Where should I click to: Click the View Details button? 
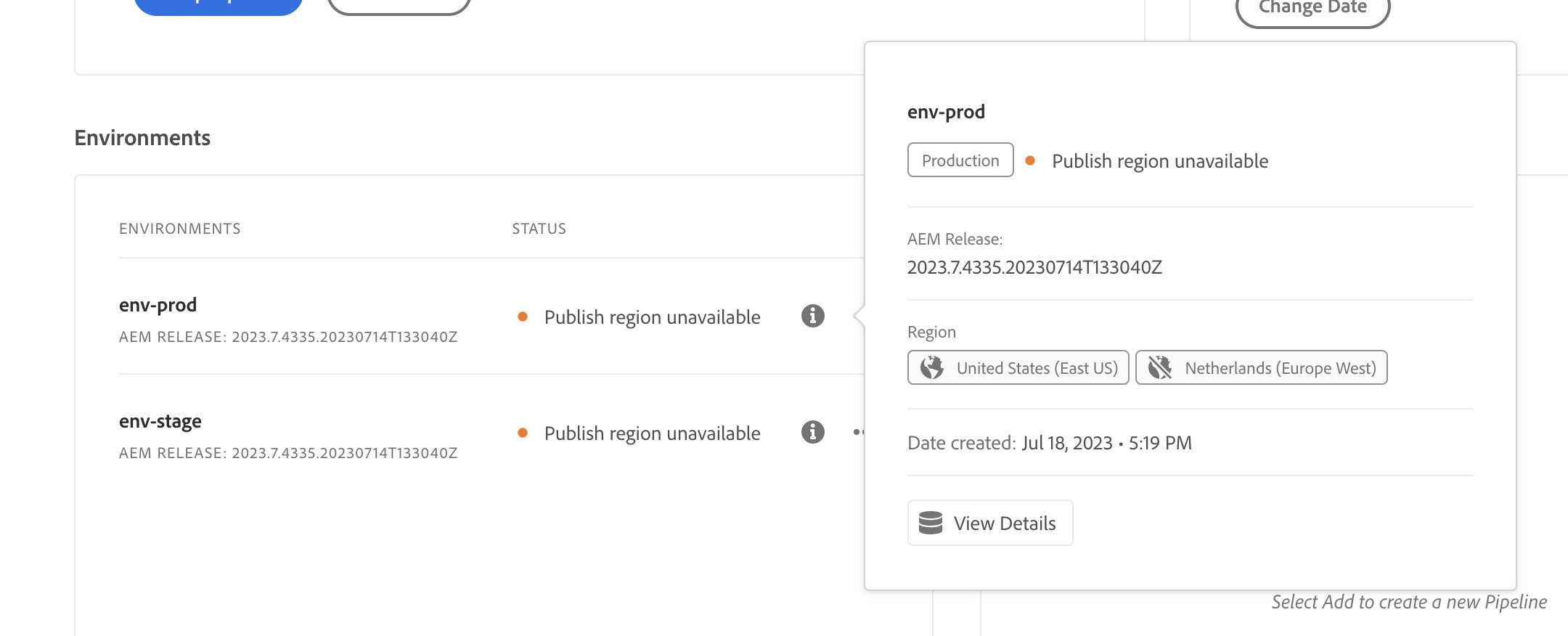(990, 523)
